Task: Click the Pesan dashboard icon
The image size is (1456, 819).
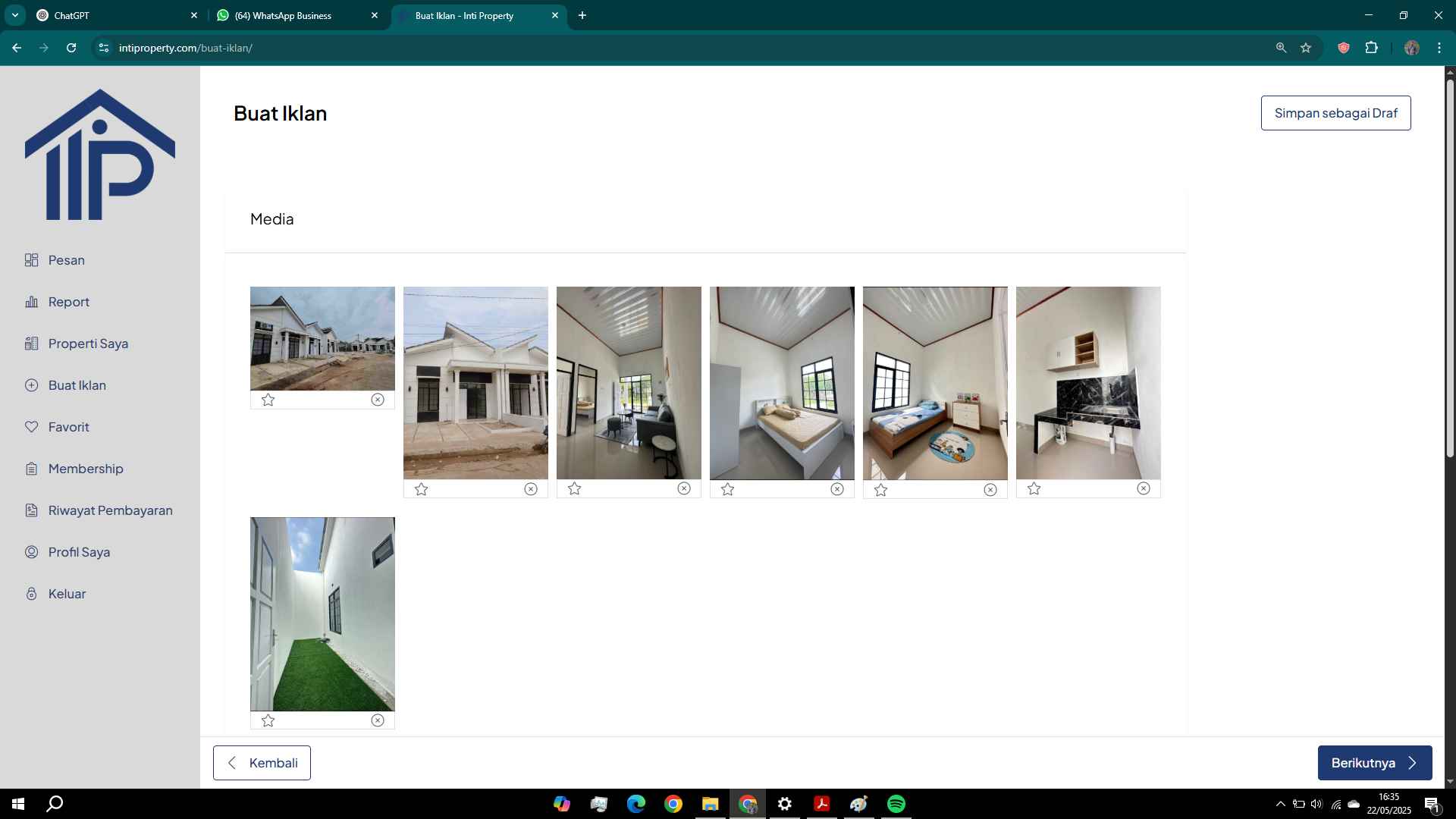Action: pyautogui.click(x=31, y=260)
